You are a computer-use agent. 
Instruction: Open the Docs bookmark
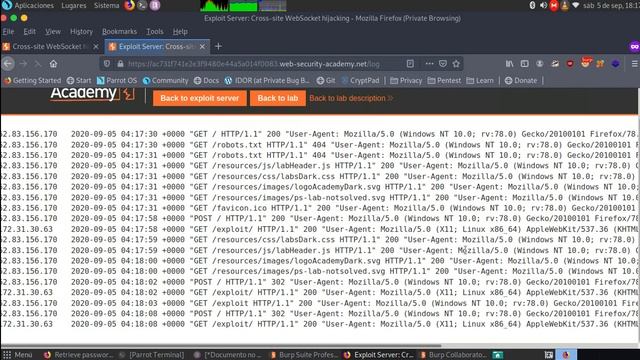pyautogui.click(x=206, y=80)
